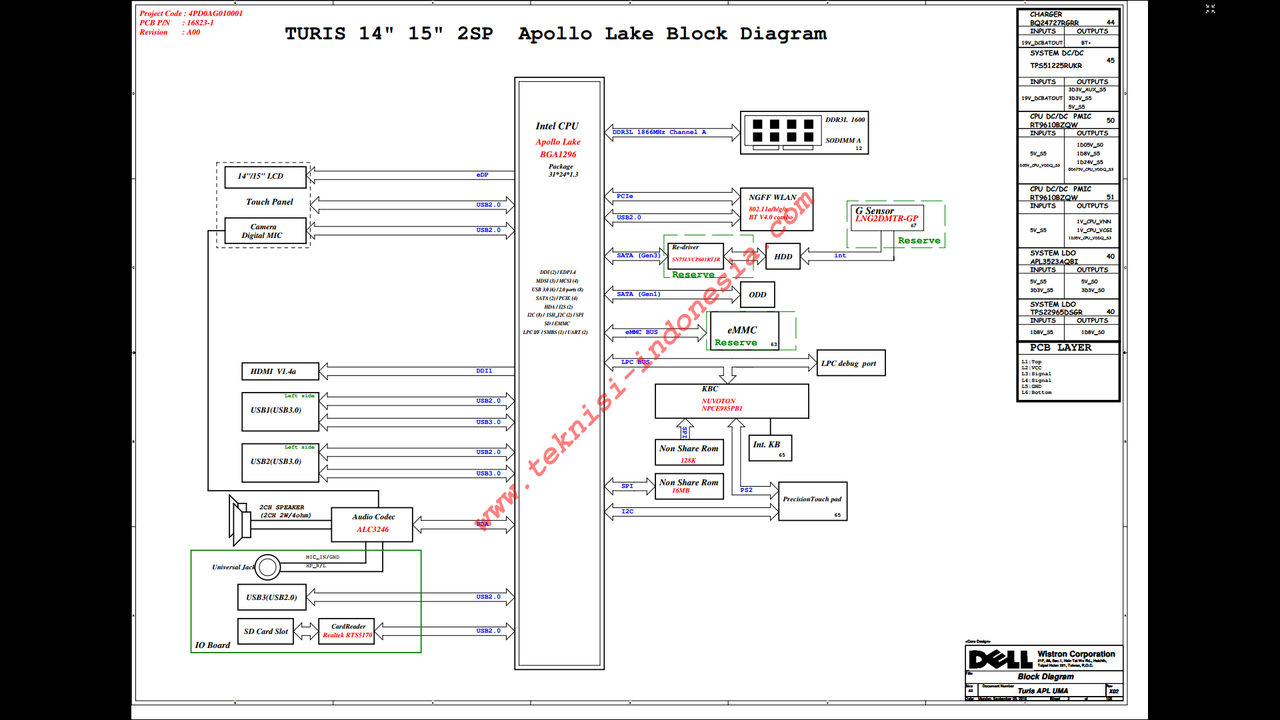Image resolution: width=1280 pixels, height=720 pixels.
Task: Click the Universal Jack circle symbol
Action: click(x=267, y=567)
